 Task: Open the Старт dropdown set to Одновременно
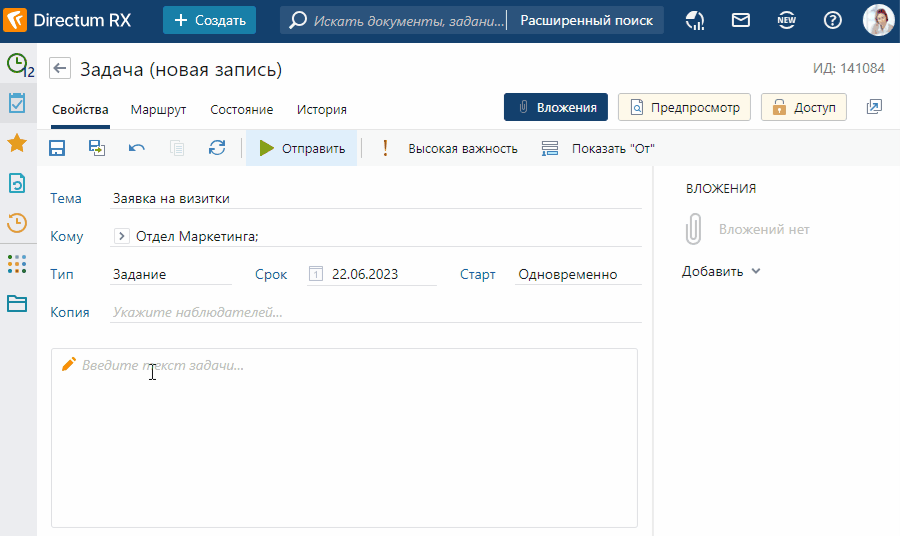pyautogui.click(x=577, y=274)
